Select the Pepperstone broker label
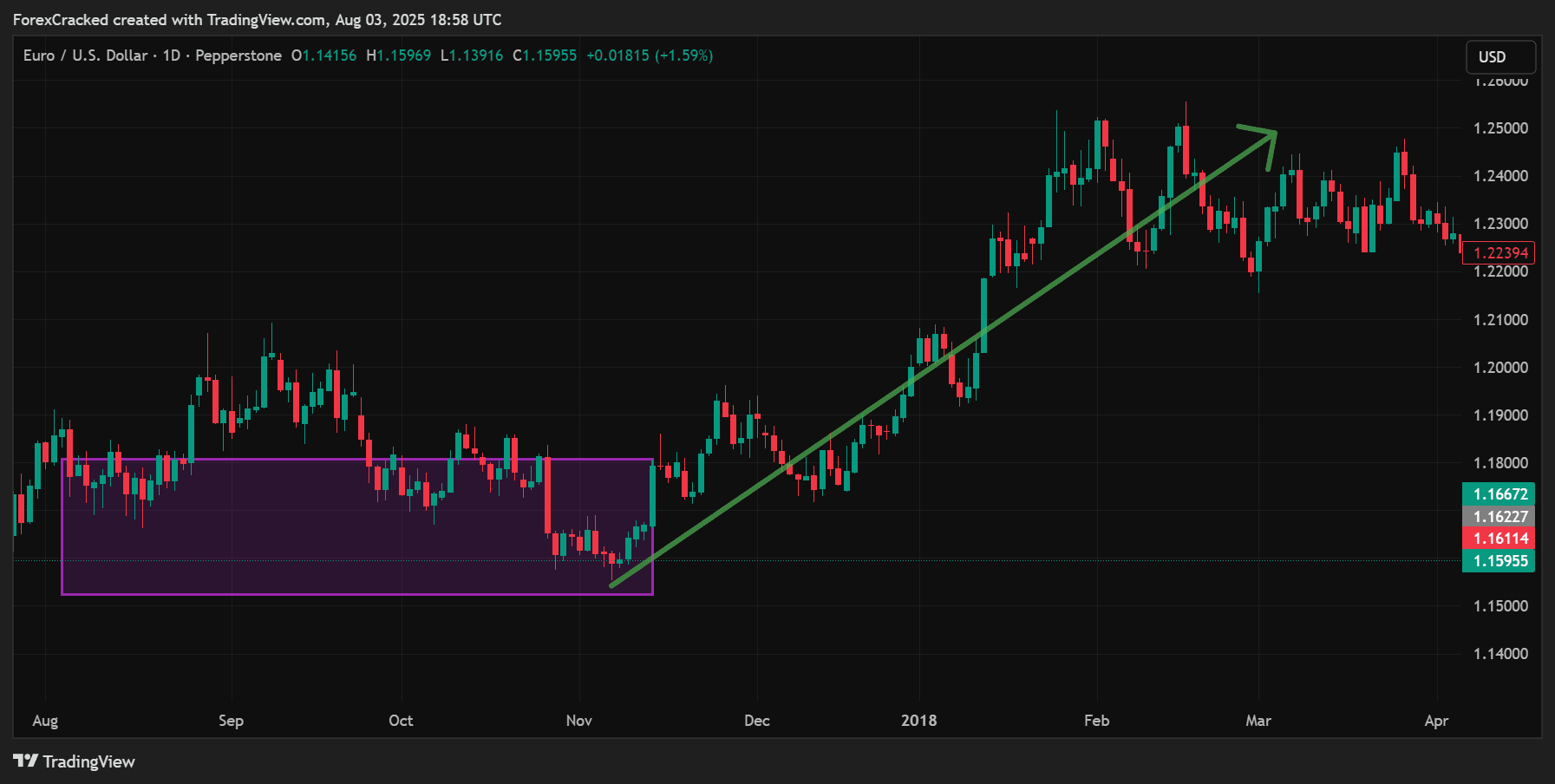The height and width of the screenshot is (784, 1555). pyautogui.click(x=237, y=55)
